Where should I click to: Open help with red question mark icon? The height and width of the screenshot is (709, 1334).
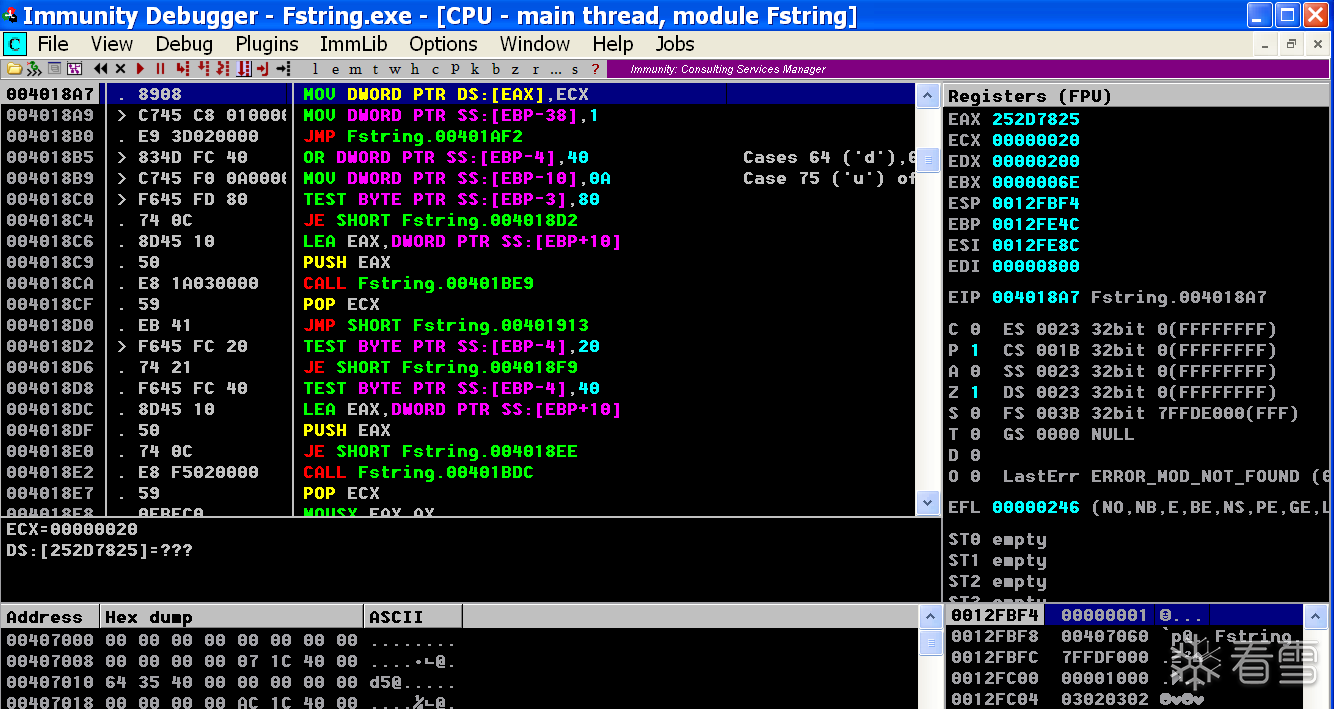(595, 69)
